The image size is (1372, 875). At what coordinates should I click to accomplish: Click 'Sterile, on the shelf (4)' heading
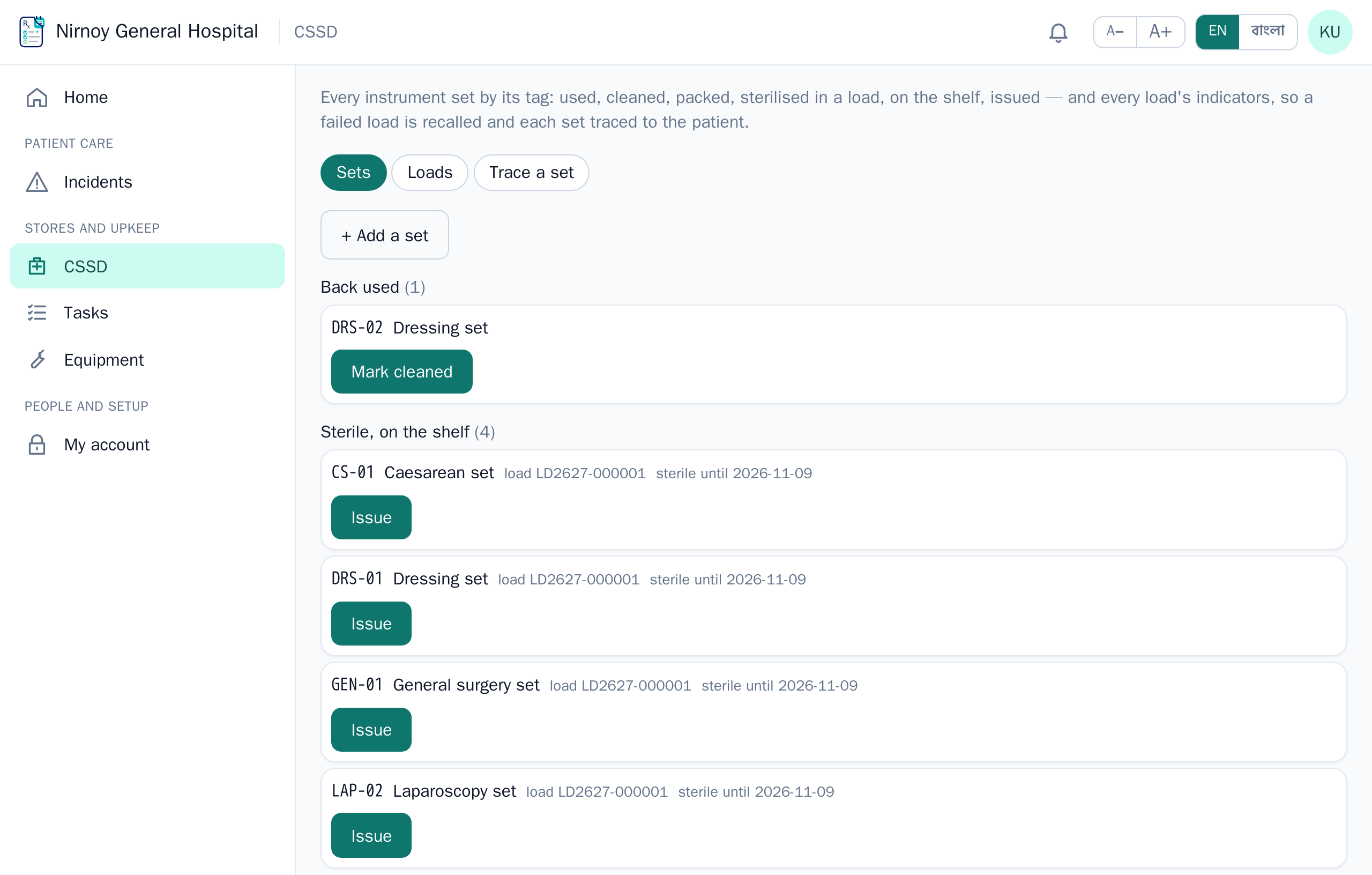pos(408,432)
